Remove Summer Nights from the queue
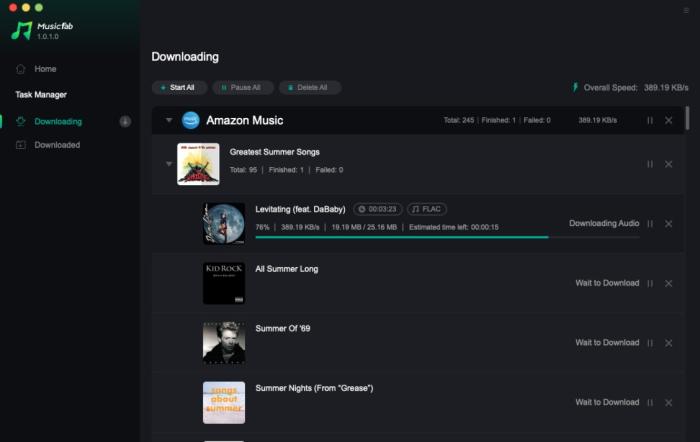700x442 pixels. 668,403
